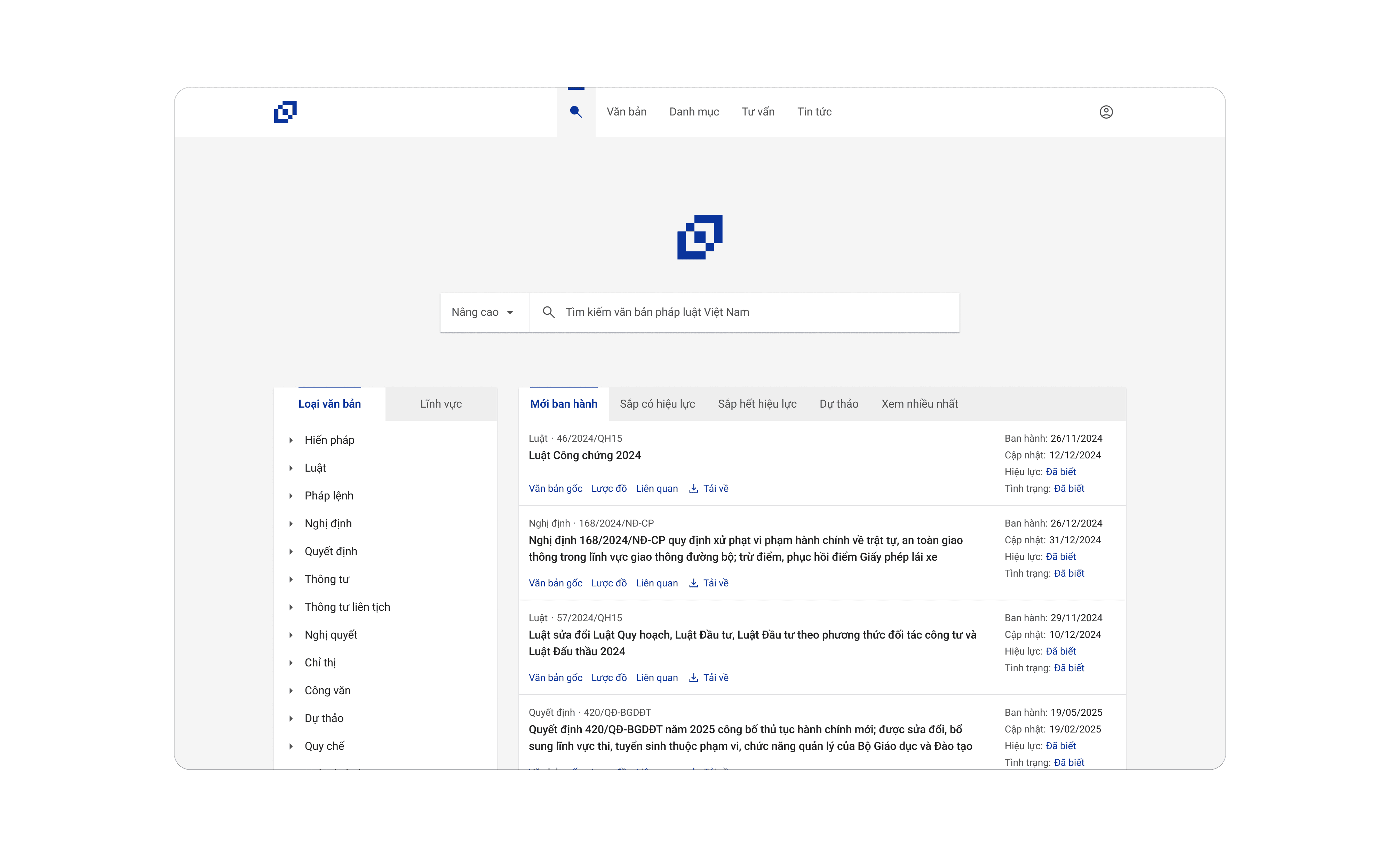Expand the Nghị định category arrow
This screenshot has height=857, width=1400.
291,524
